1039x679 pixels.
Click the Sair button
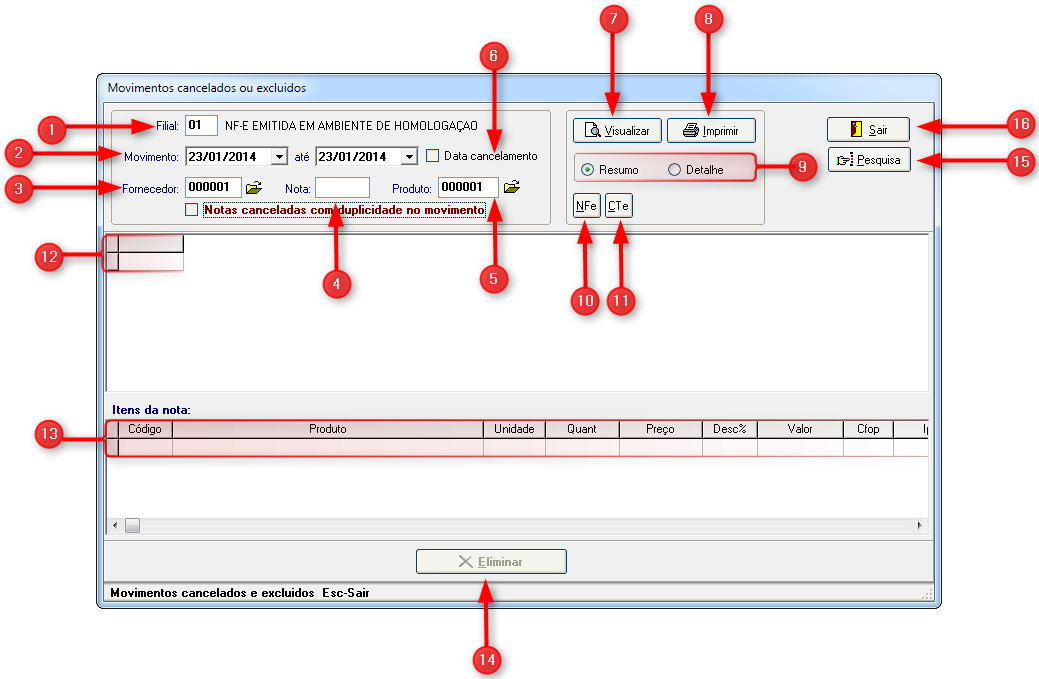[x=868, y=129]
